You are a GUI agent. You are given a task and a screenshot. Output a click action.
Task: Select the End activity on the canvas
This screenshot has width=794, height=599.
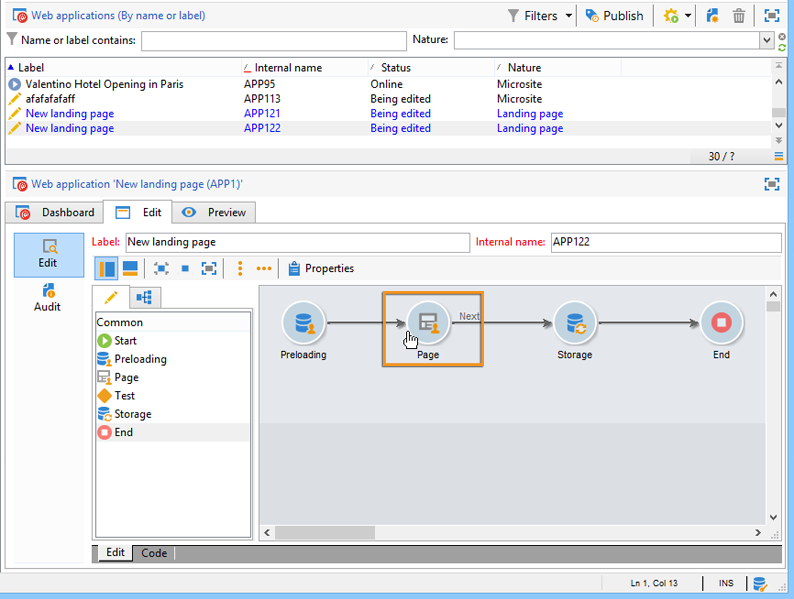(x=721, y=323)
